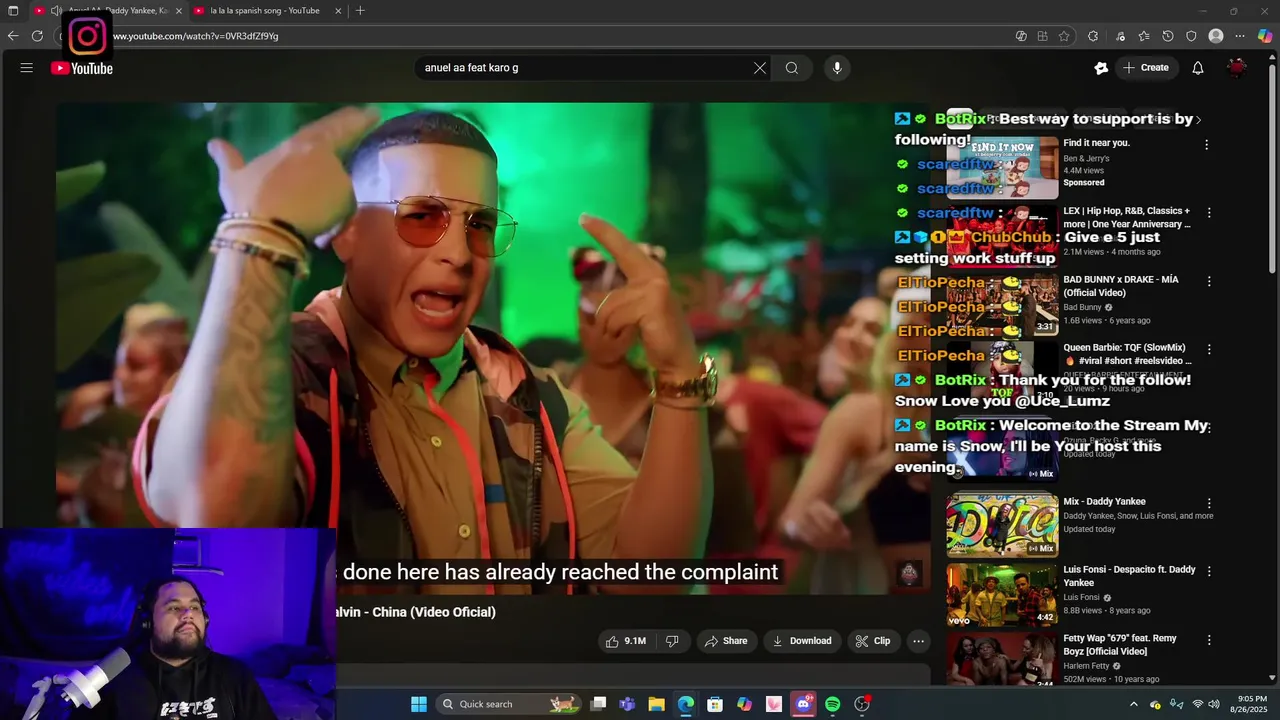This screenshot has width=1280, height=720.
Task: Open the browser favorites list icon
Action: (x=1144, y=36)
